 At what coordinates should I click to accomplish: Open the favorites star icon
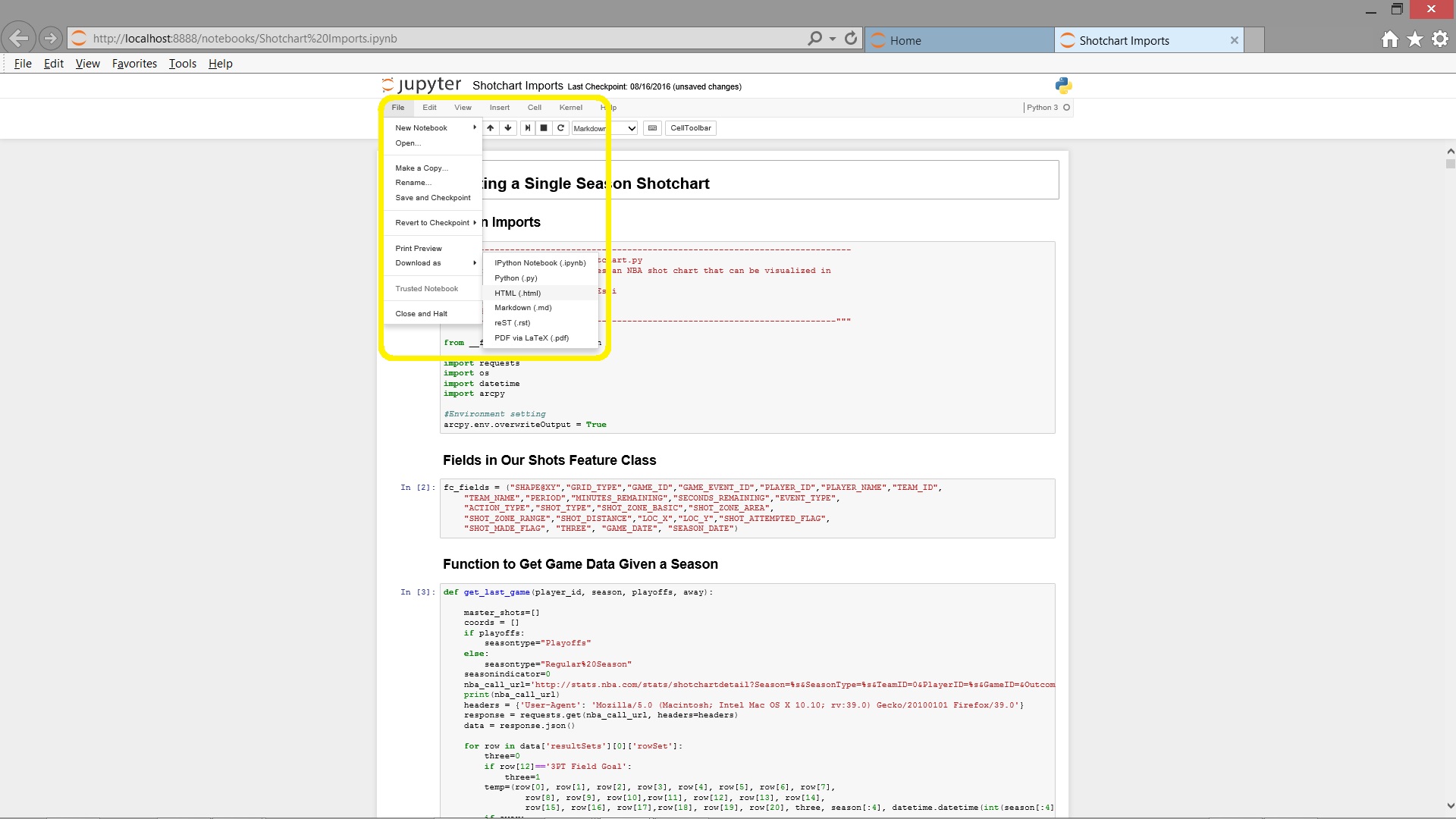1415,39
